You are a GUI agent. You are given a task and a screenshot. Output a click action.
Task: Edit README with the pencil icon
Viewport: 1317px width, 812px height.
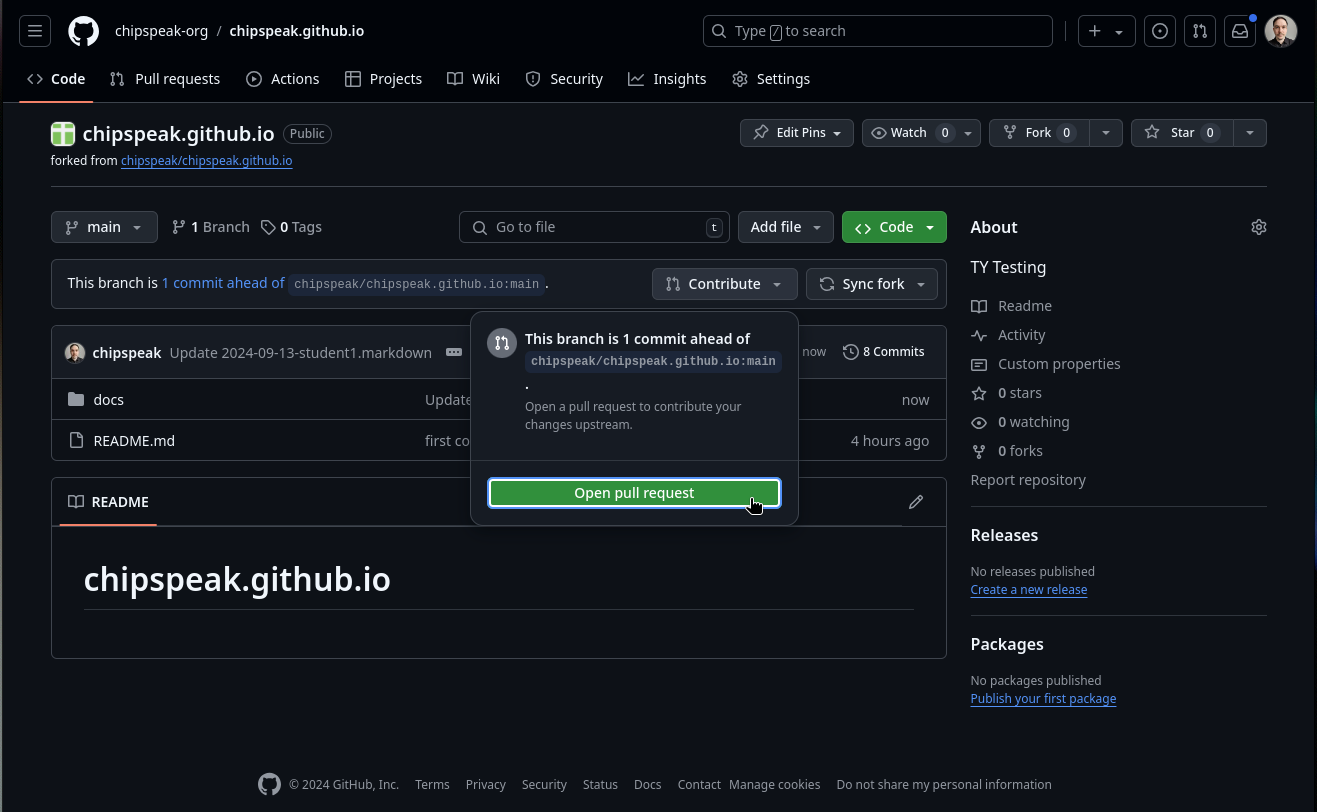(916, 502)
